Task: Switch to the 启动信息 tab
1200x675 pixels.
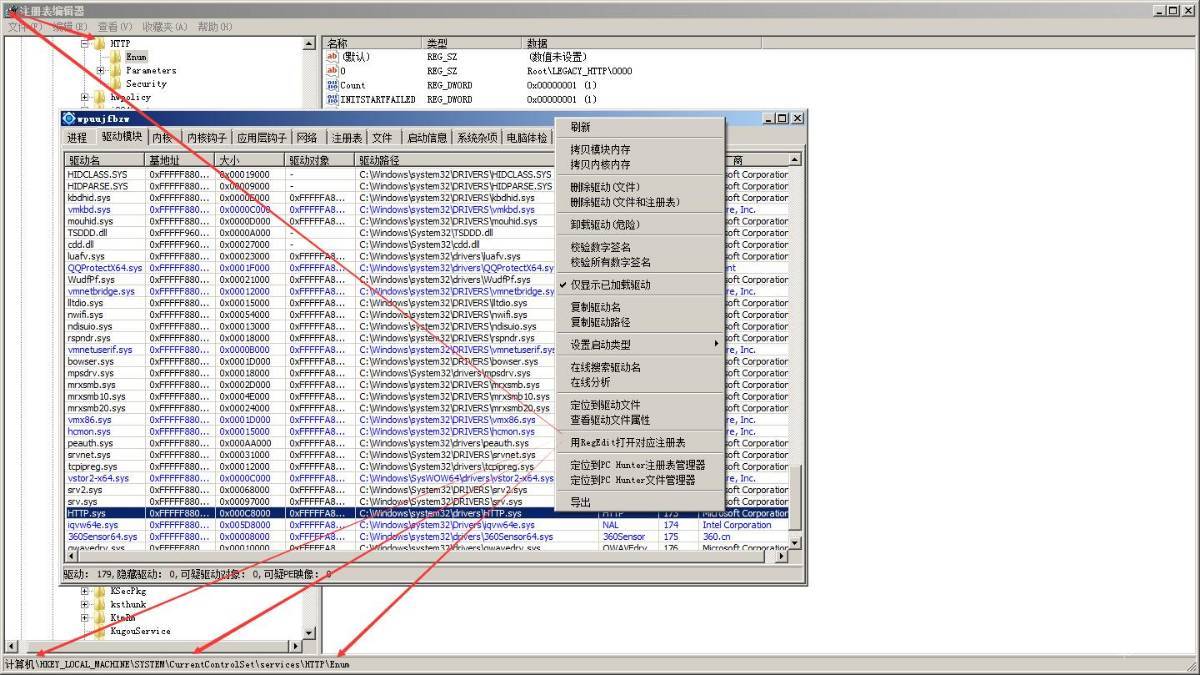Action: click(x=427, y=137)
